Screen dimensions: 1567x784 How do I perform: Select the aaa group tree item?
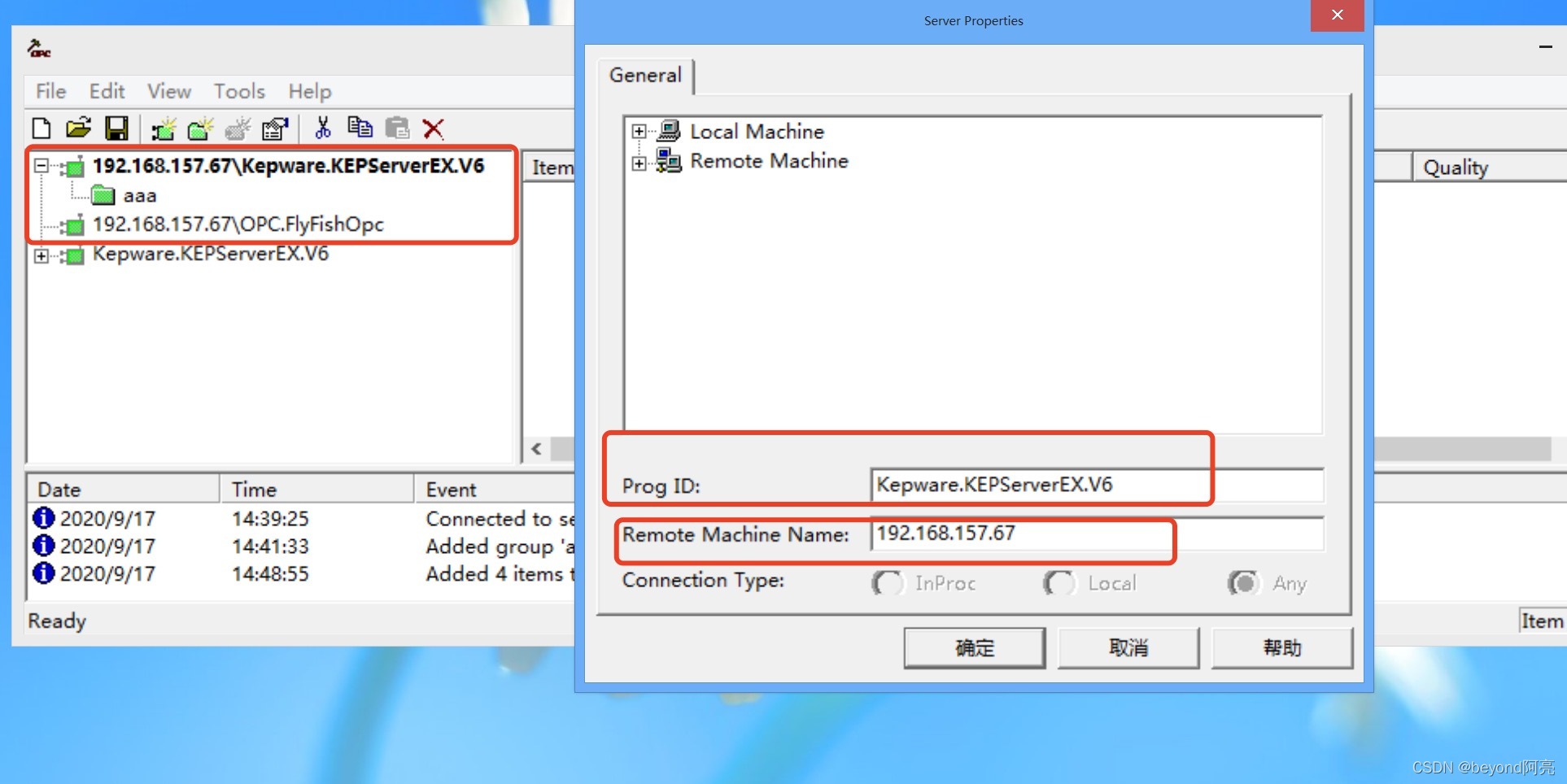coord(140,196)
